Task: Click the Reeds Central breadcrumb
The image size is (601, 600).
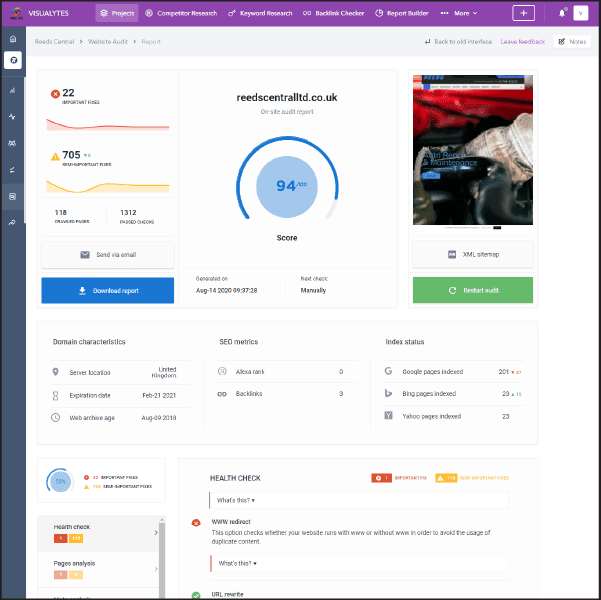Action: coord(54,41)
